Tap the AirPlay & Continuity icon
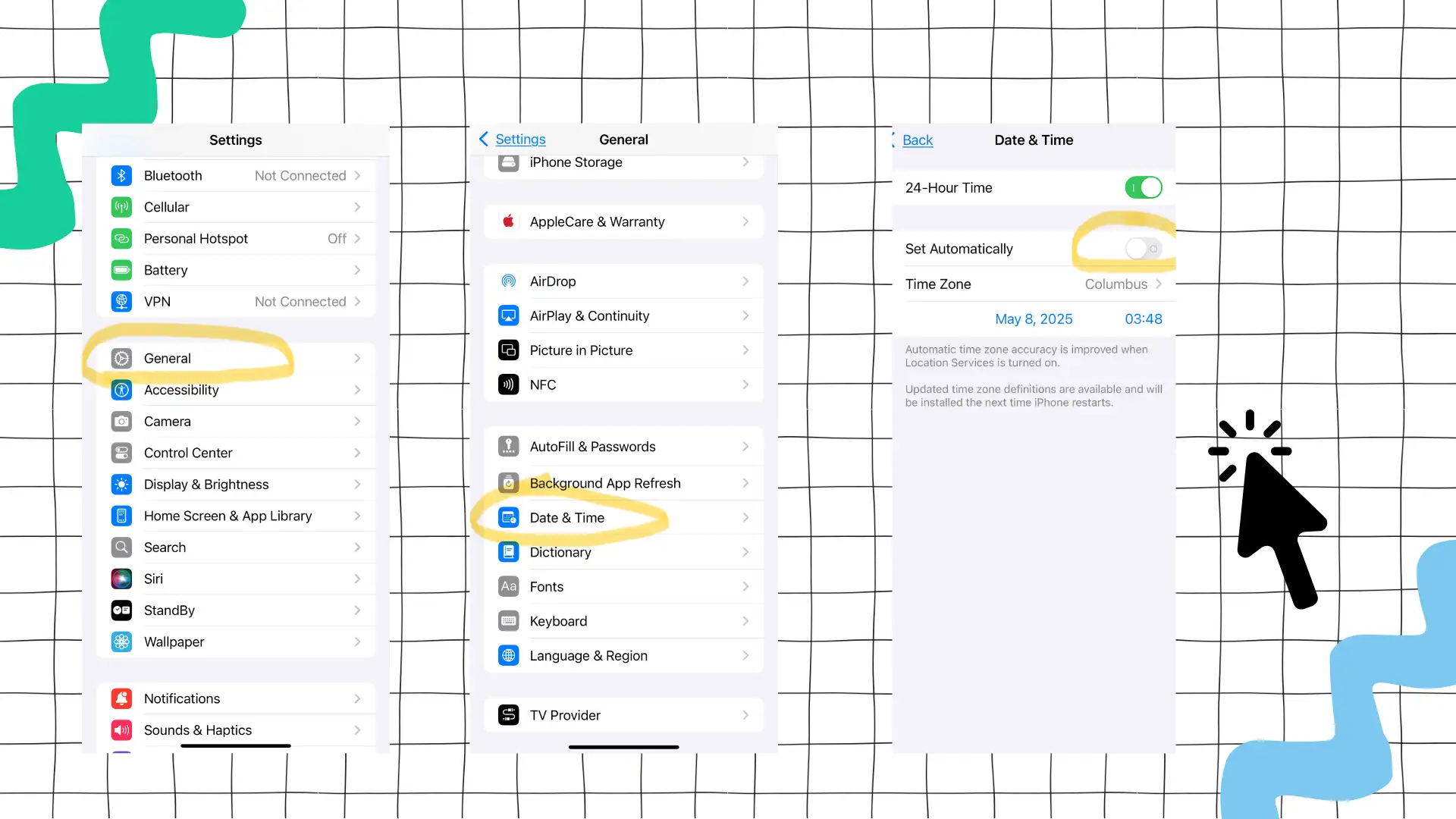This screenshot has height=819, width=1456. pyautogui.click(x=509, y=315)
